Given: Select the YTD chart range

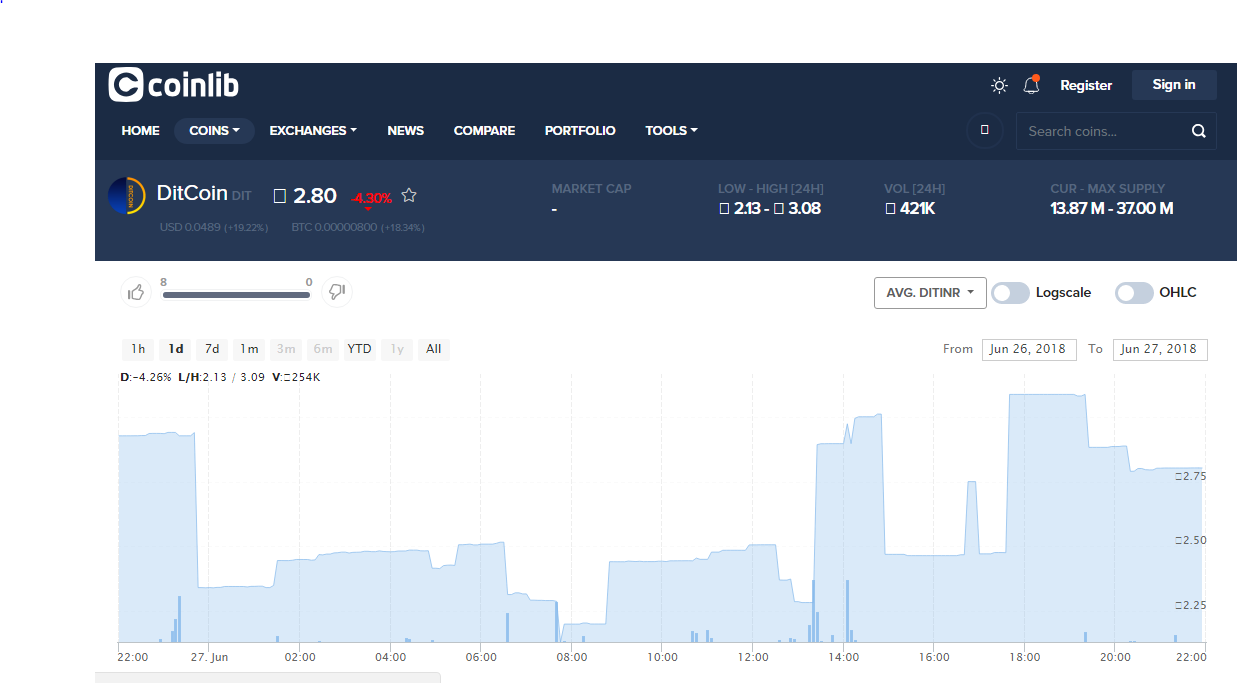Looking at the screenshot, I should click(x=359, y=349).
